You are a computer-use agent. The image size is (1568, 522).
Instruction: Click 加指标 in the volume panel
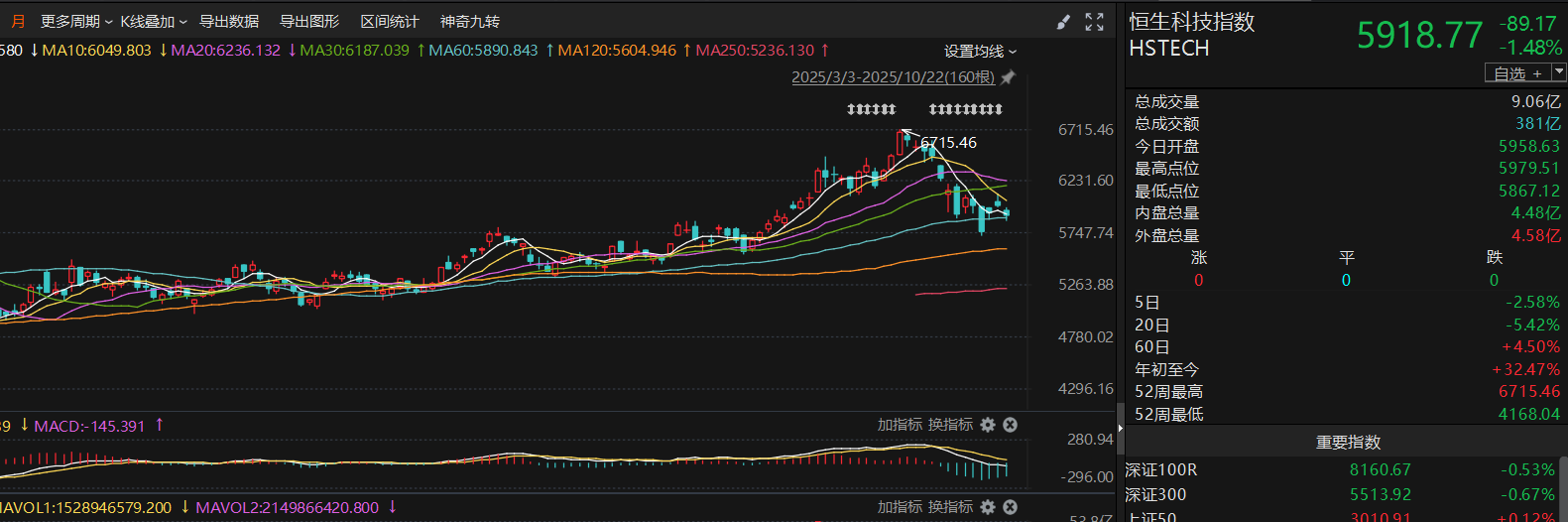(900, 507)
